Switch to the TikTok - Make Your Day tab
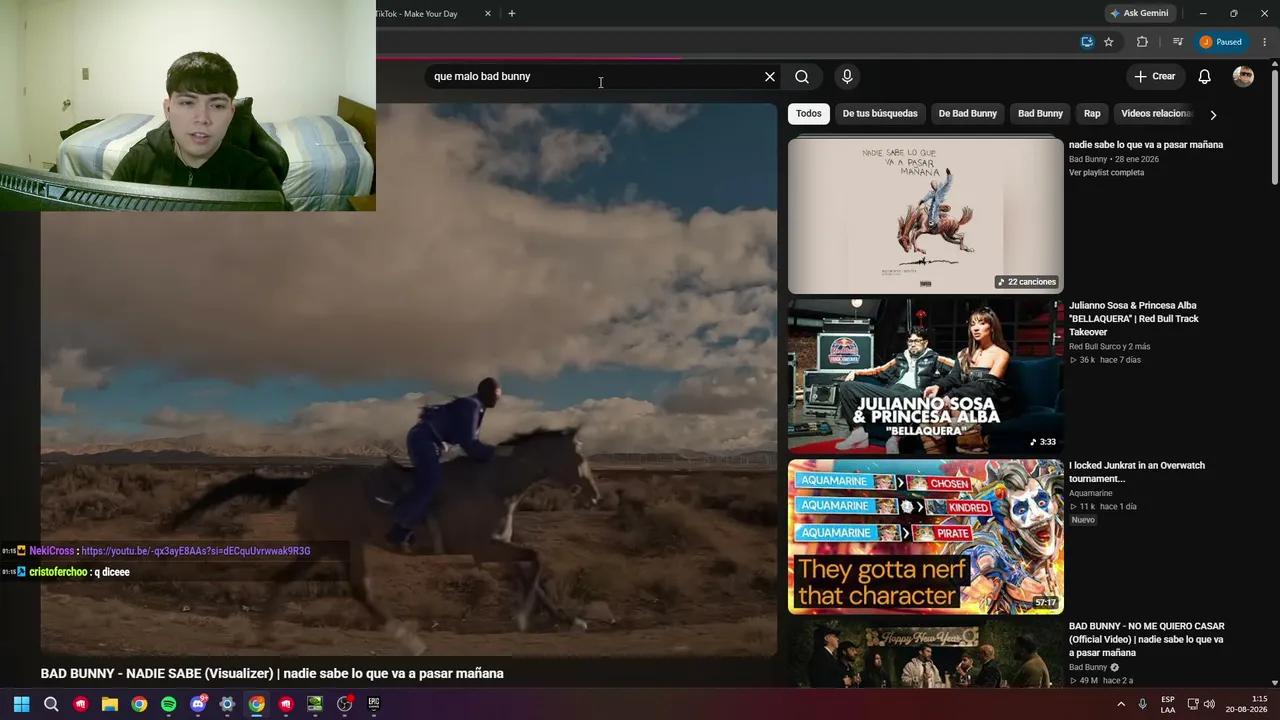The width and height of the screenshot is (1280, 720). click(416, 14)
